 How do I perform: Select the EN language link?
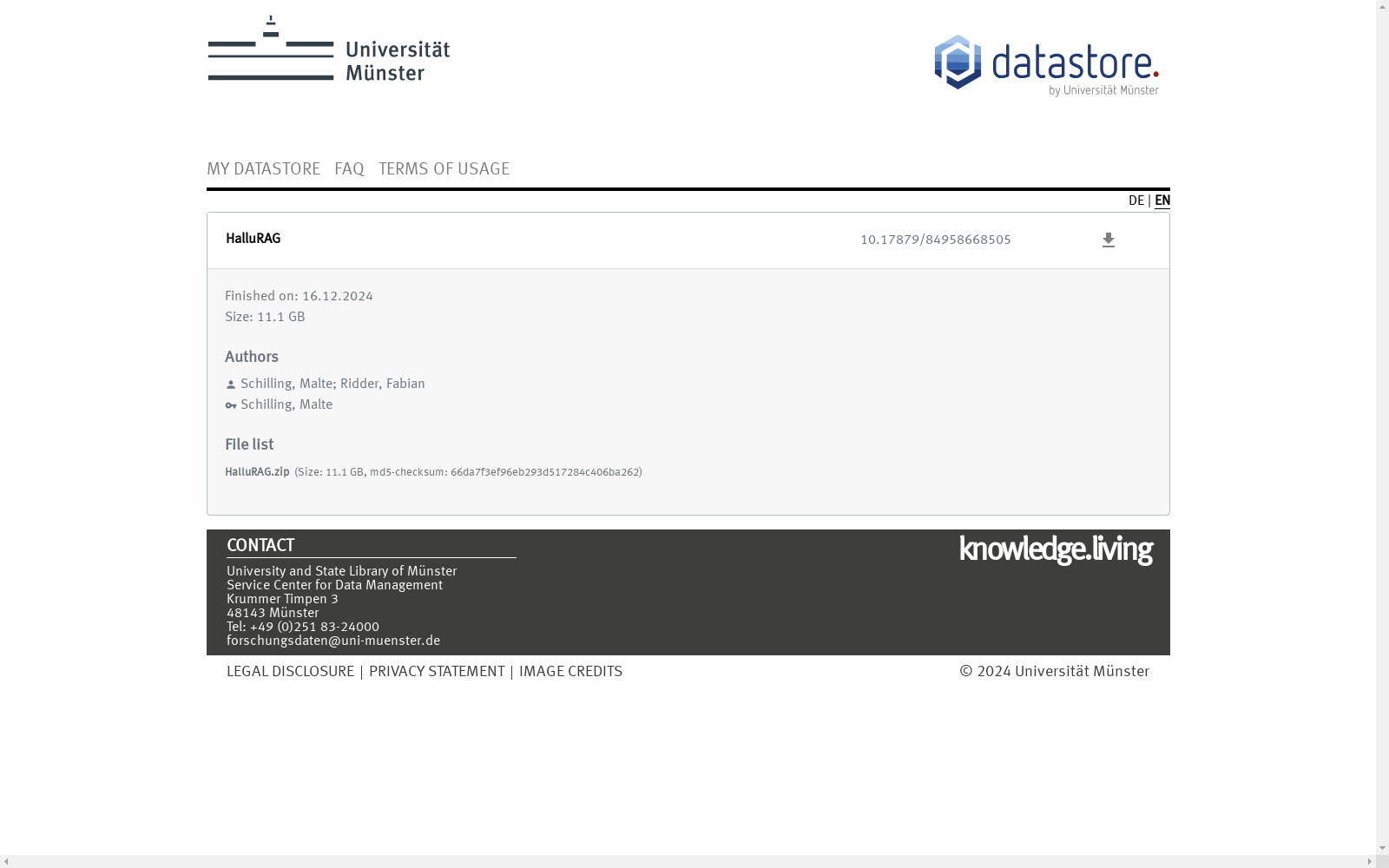[1162, 201]
